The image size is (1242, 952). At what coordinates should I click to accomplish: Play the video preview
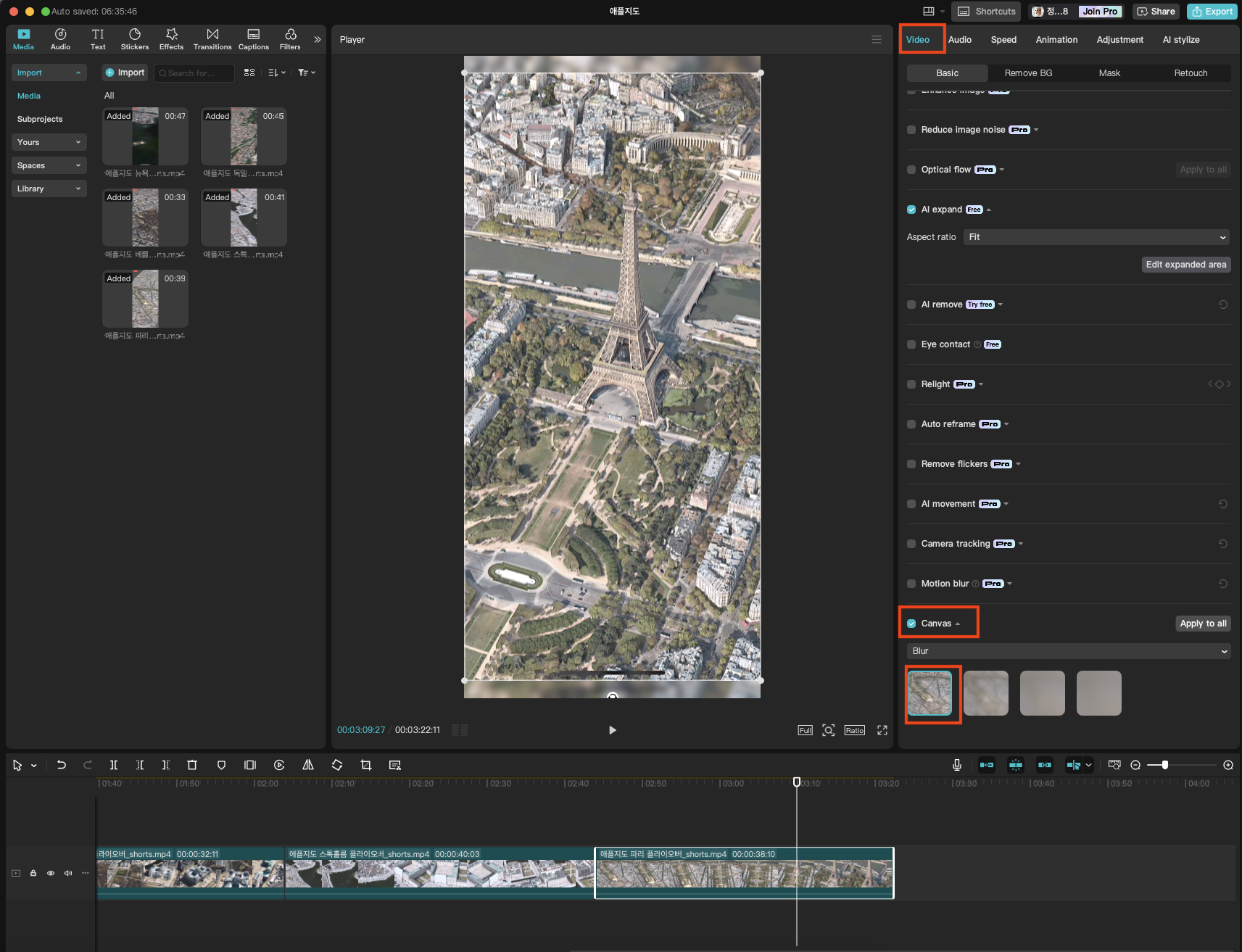[x=613, y=730]
